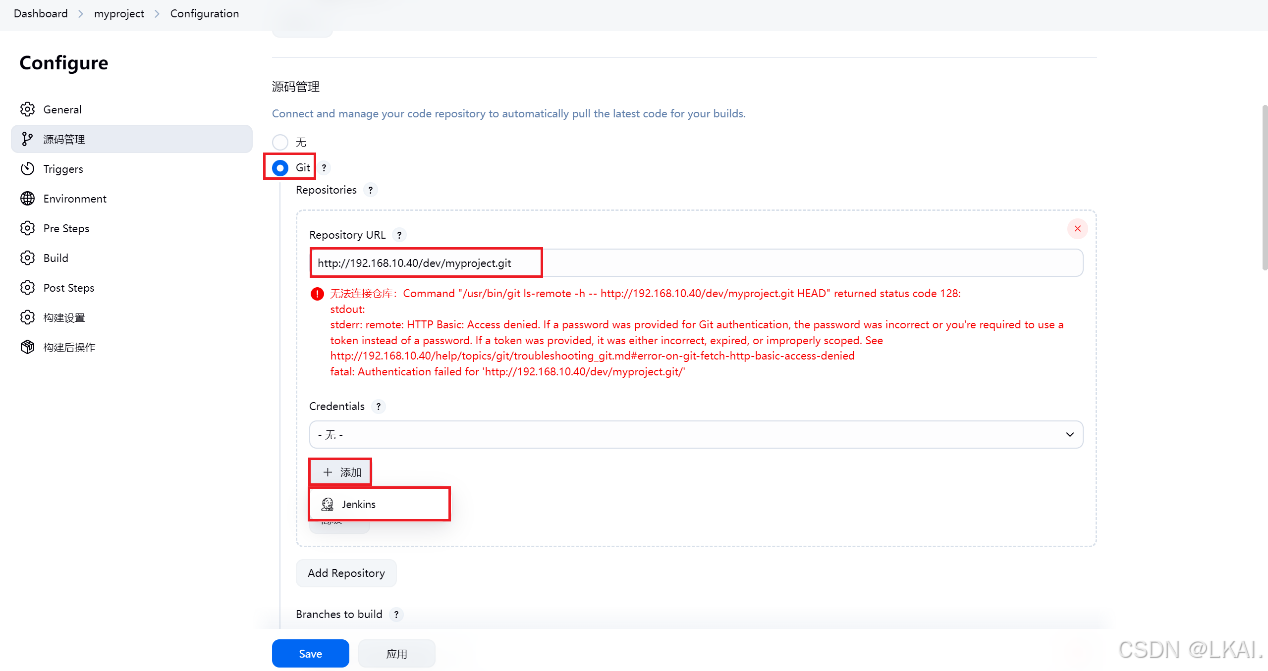The image size is (1268, 671).
Task: Open Configuration breadcrumb
Action: 205,14
